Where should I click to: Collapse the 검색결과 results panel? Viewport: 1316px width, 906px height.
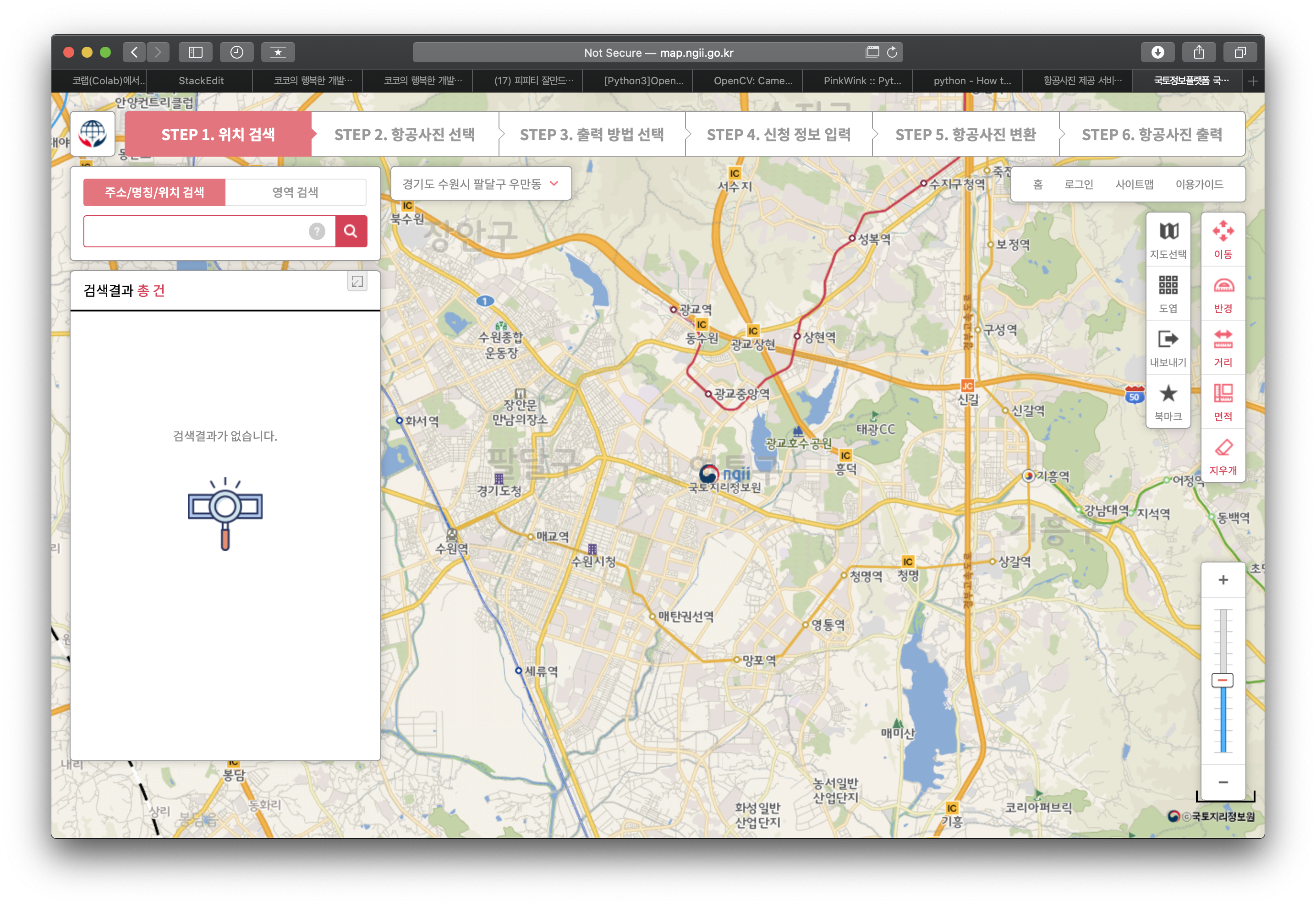coord(357,282)
